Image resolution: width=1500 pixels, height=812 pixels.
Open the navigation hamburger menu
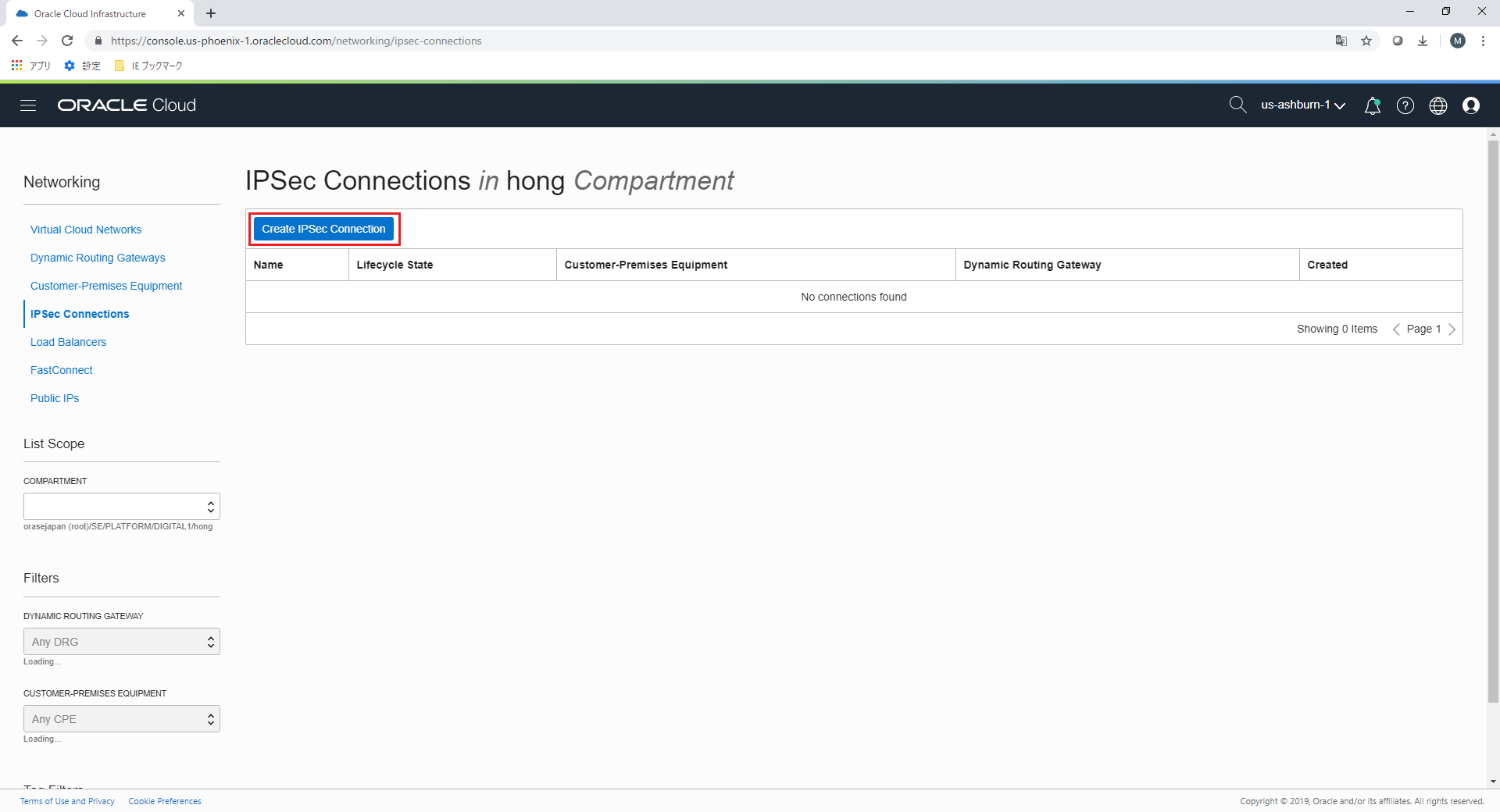(x=28, y=105)
